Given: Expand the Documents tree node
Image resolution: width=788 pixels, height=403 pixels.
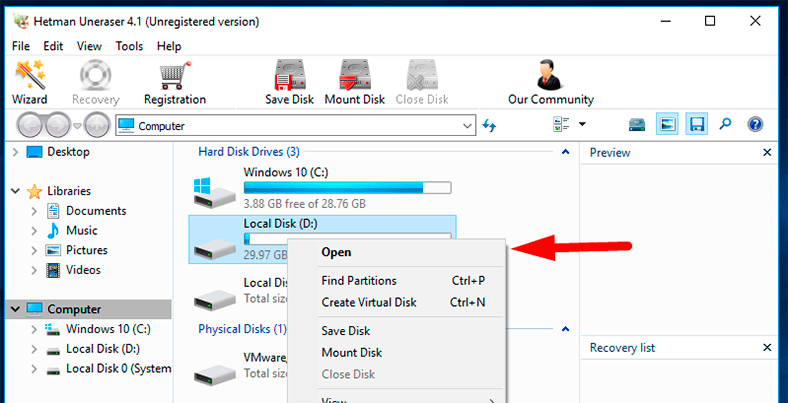Looking at the screenshot, I should [34, 211].
